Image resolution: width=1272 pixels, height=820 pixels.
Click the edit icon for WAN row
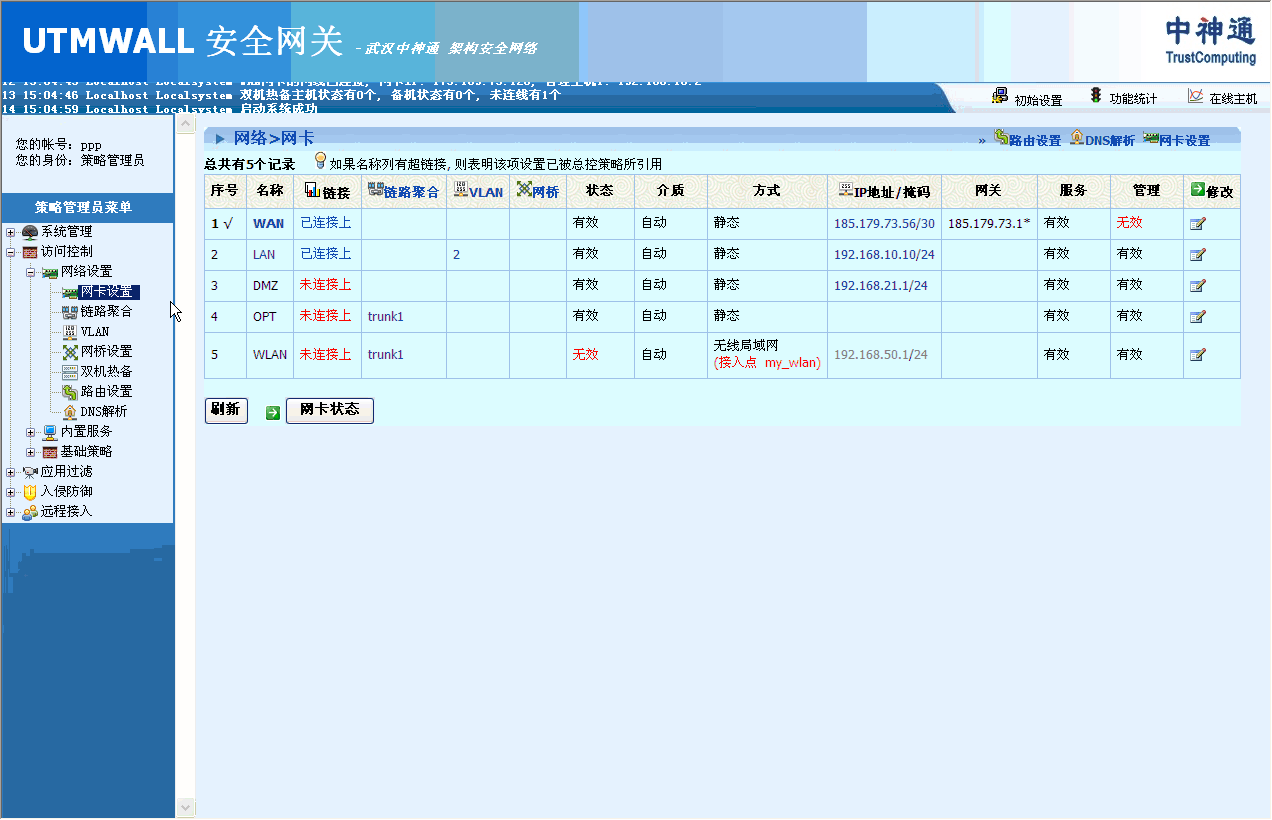[1197, 224]
